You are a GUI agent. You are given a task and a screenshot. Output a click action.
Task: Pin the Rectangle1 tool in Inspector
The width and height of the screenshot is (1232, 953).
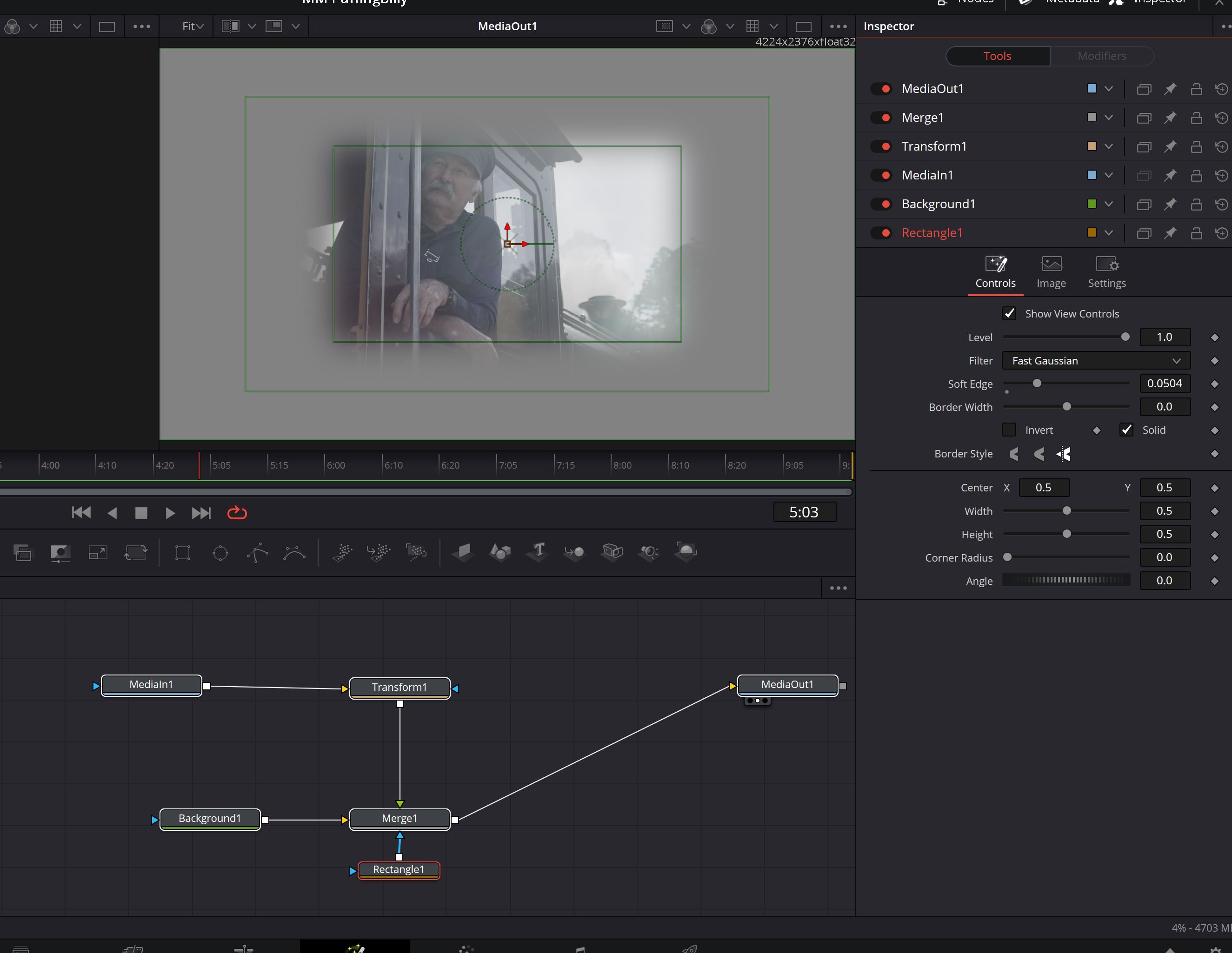click(x=1171, y=233)
